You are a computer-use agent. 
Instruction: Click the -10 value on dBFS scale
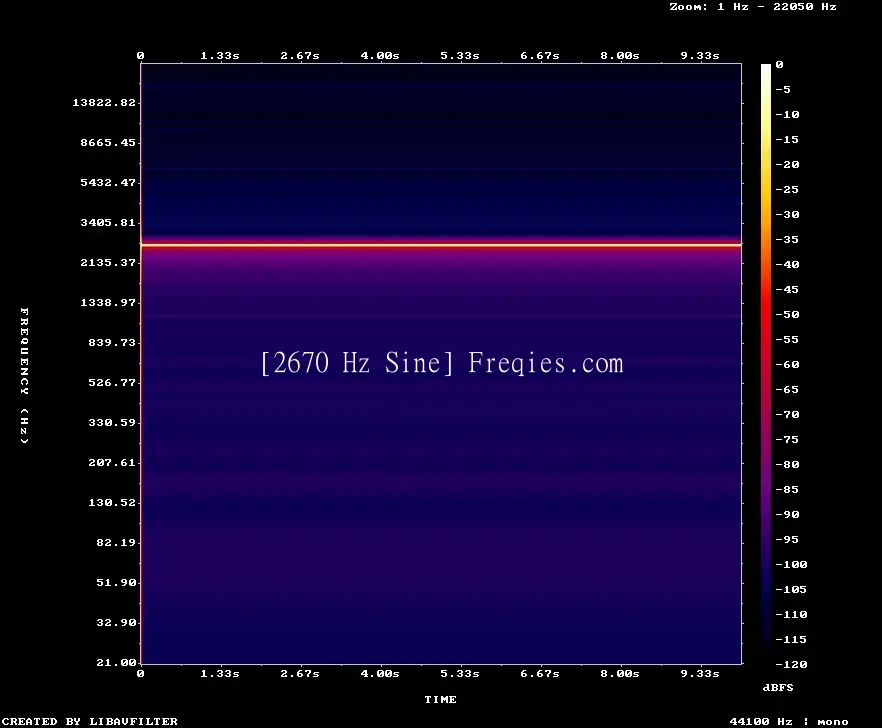[x=787, y=114]
